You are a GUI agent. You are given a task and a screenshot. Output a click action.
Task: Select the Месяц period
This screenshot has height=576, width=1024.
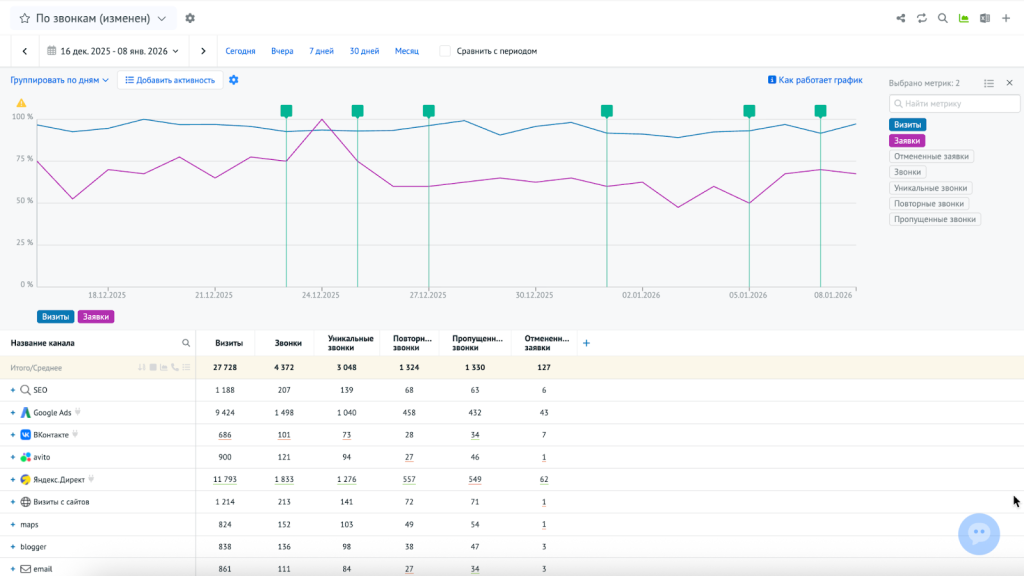406,51
